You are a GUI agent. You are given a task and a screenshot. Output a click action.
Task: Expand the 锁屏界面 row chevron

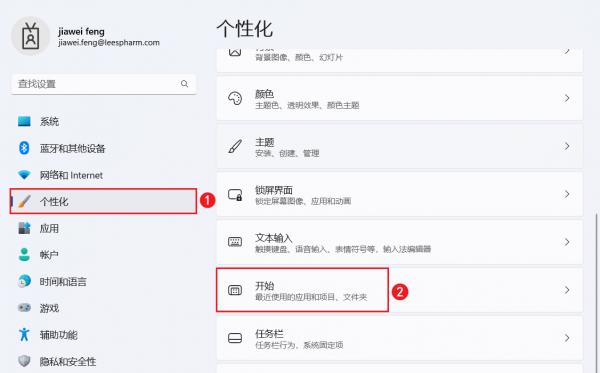click(x=567, y=194)
